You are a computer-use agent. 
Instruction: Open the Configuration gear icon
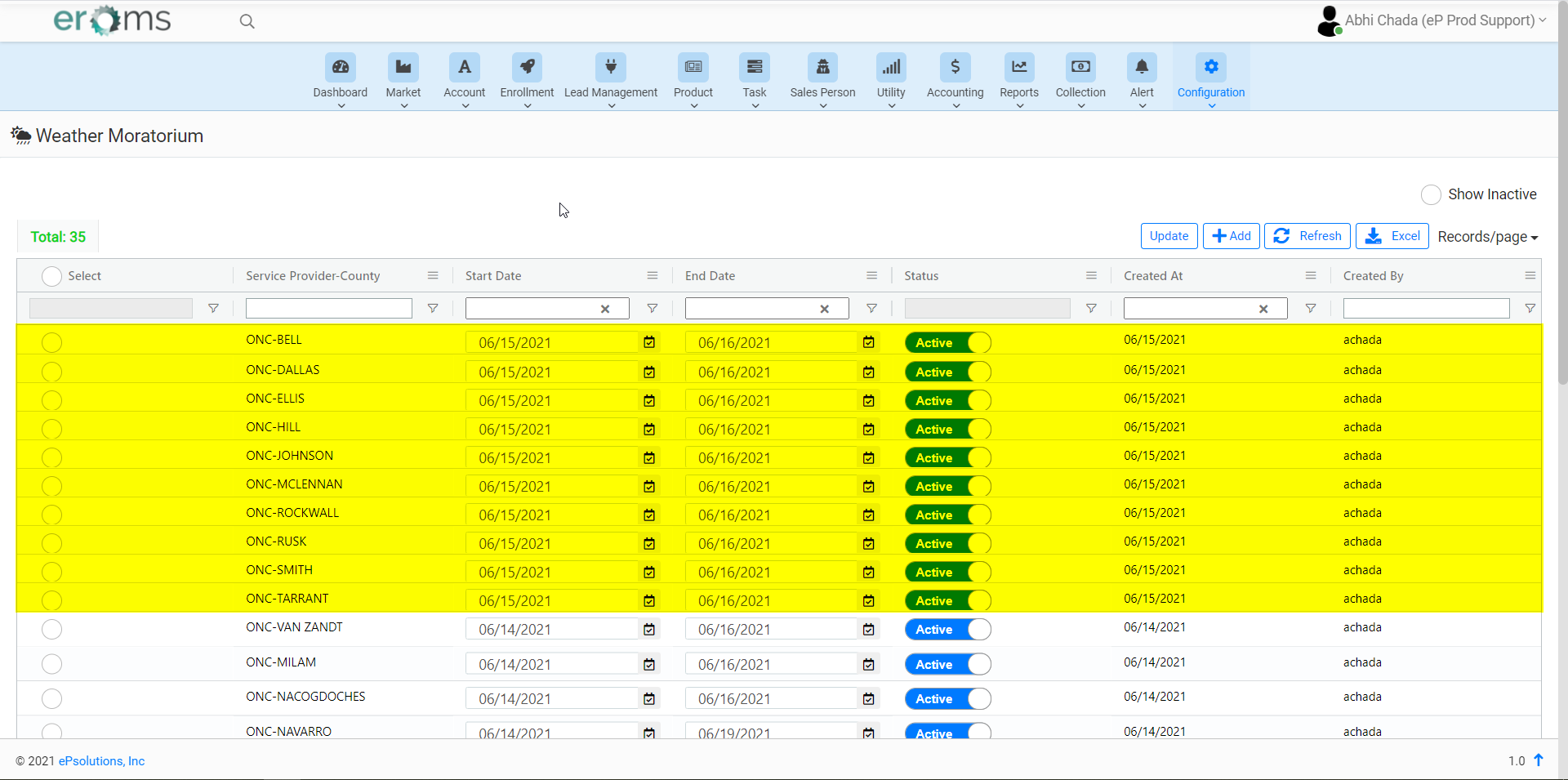pos(1210,67)
